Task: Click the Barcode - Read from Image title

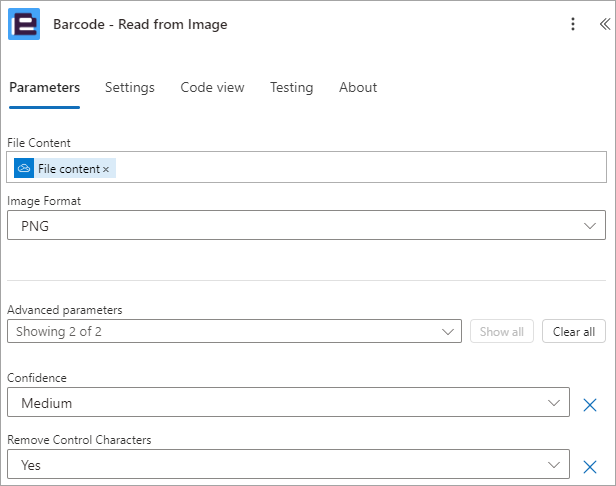Action: tap(140, 24)
